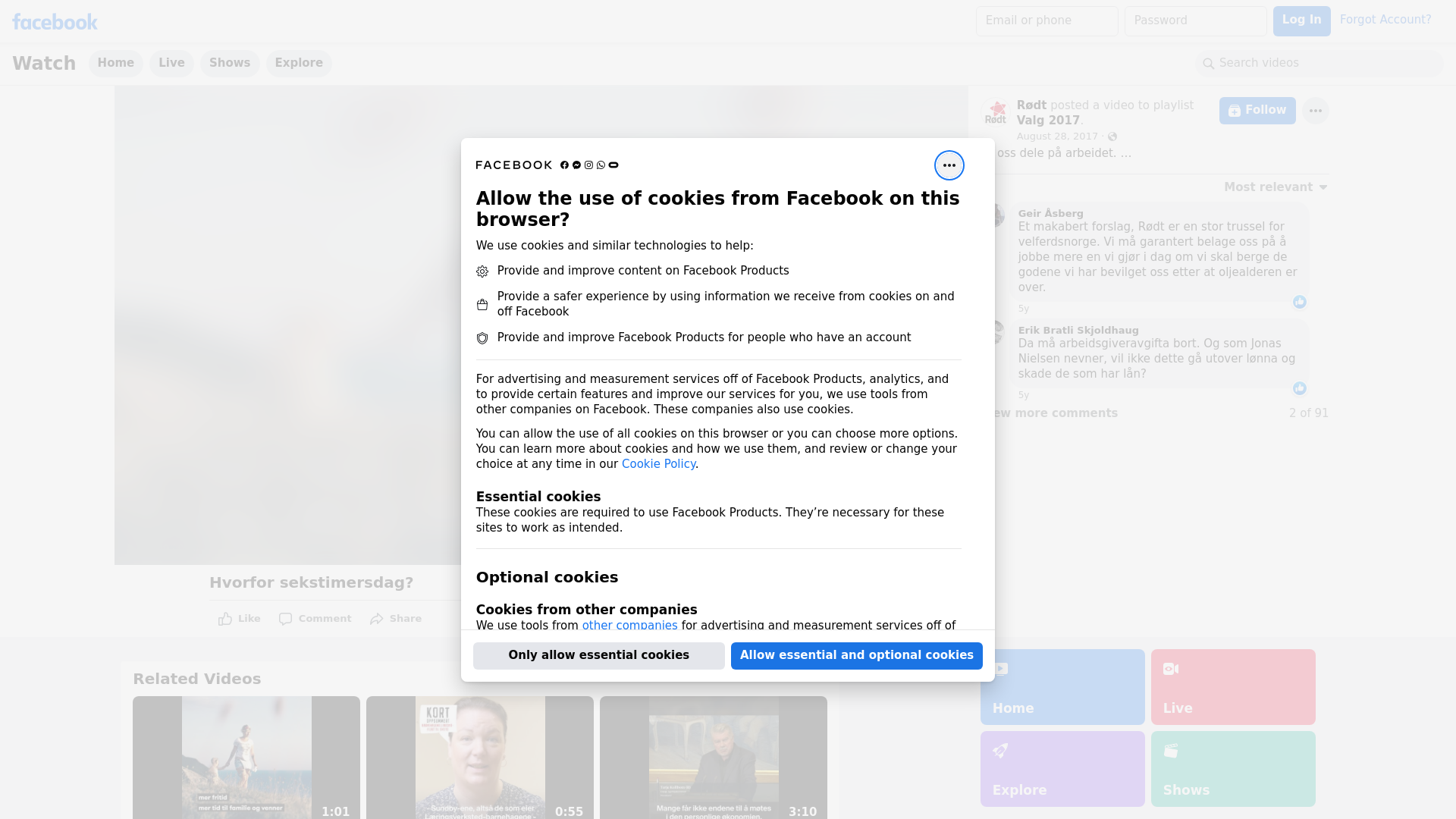This screenshot has height=819, width=1456.
Task: Click the 5y timestamp under Erik Bratli
Action: coord(1024,395)
